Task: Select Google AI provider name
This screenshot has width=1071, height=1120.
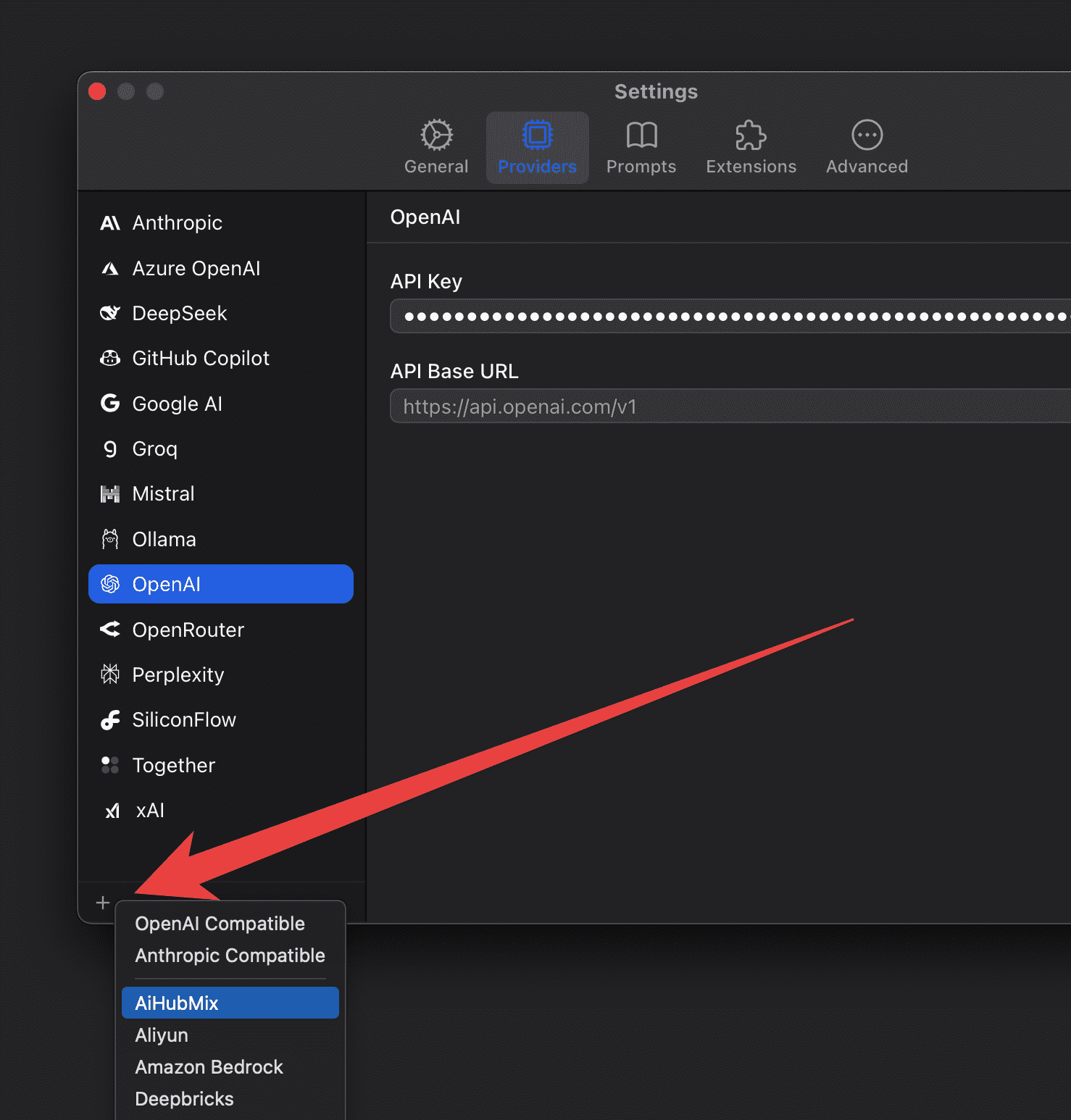Action: click(178, 404)
